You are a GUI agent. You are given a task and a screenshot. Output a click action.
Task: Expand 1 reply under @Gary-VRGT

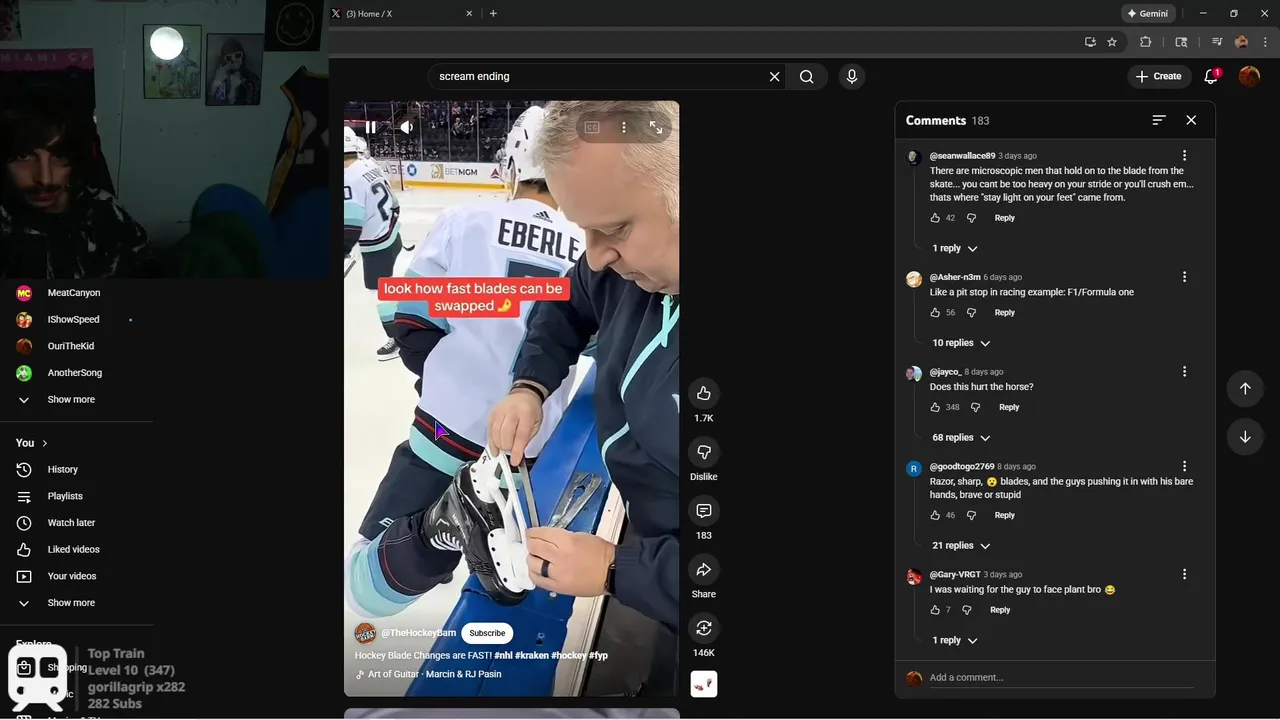tap(955, 640)
